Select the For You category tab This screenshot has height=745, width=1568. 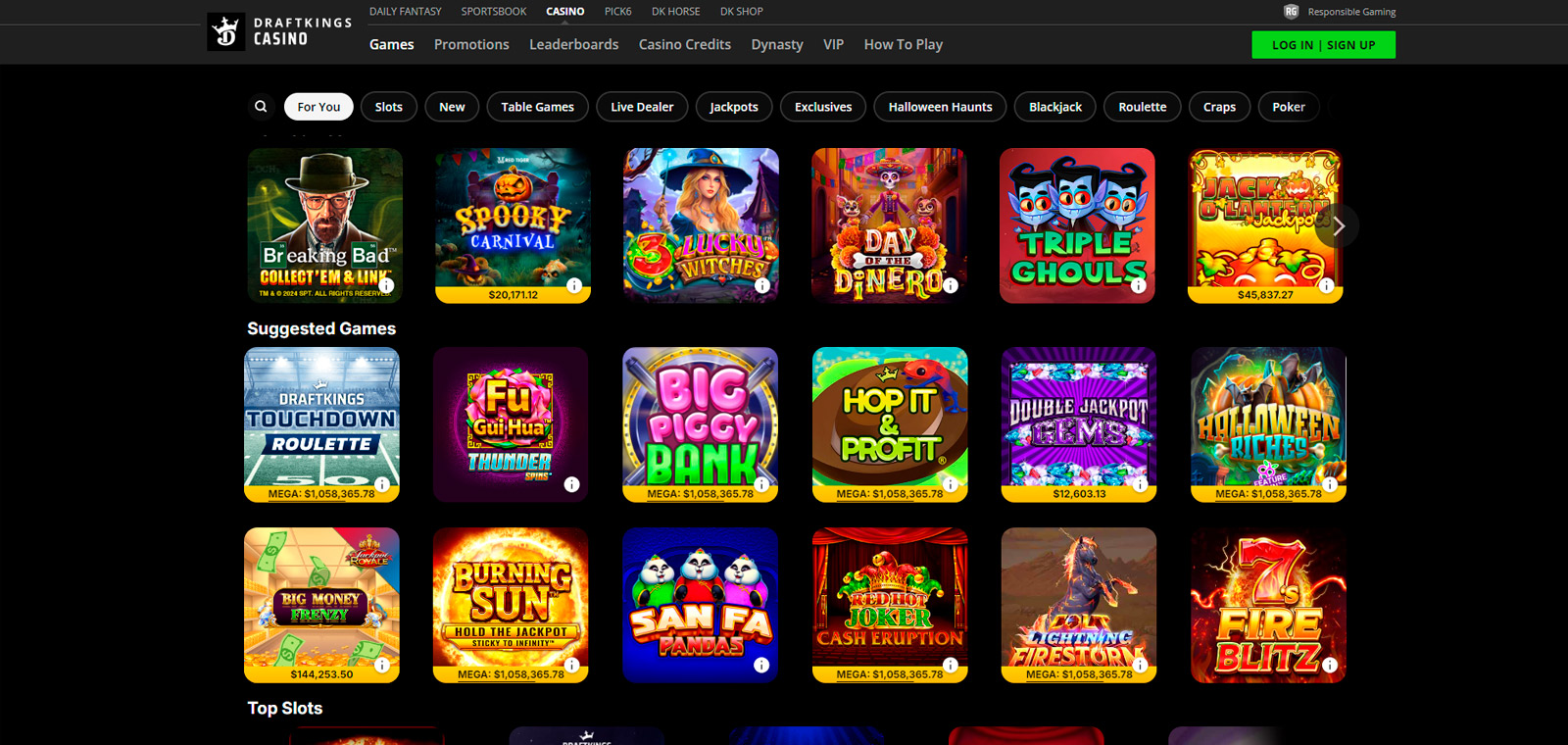point(318,107)
